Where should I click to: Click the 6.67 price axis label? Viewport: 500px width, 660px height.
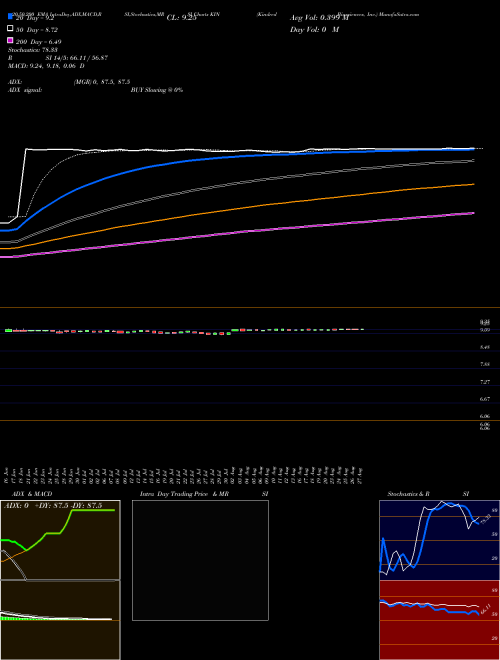tap(484, 399)
